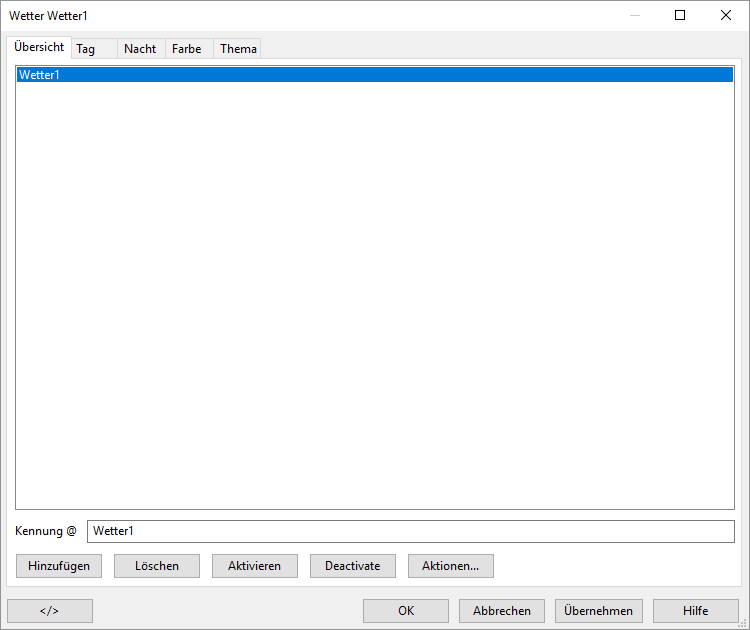The image size is (750, 630).
Task: Confirm the dialog with OK
Action: pos(406,611)
